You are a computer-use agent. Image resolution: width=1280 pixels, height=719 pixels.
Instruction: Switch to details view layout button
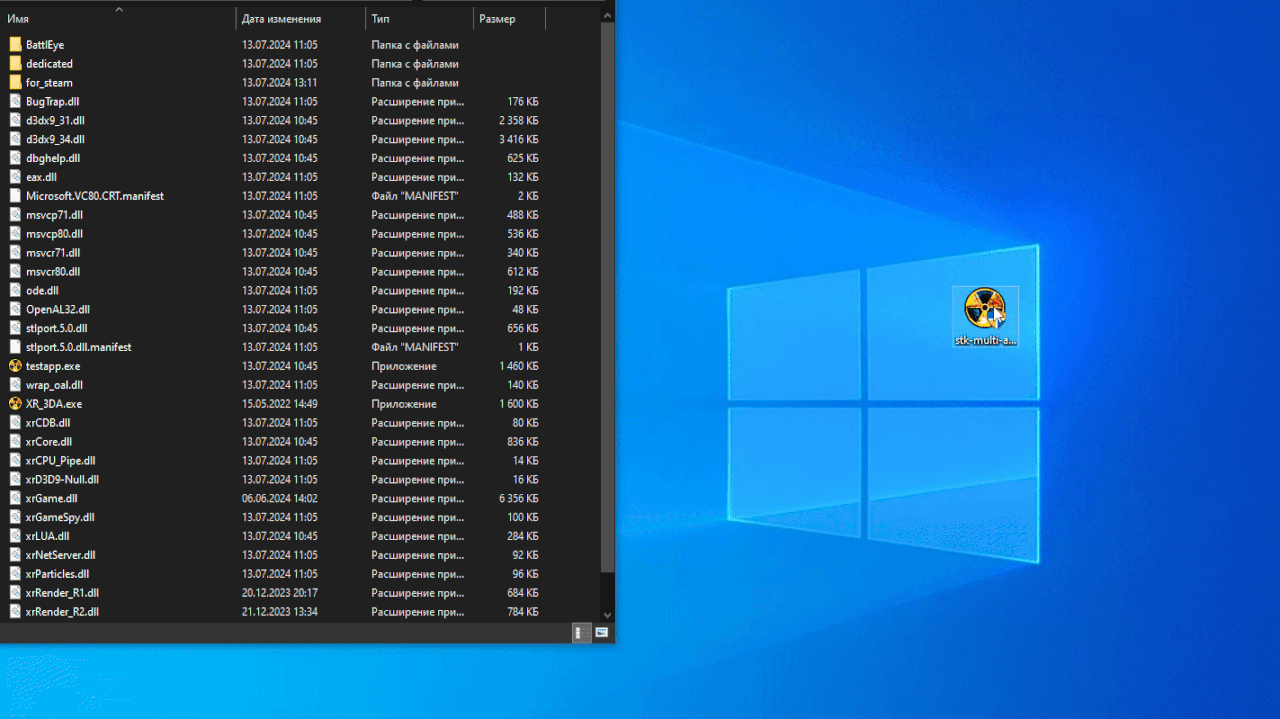[582, 633]
